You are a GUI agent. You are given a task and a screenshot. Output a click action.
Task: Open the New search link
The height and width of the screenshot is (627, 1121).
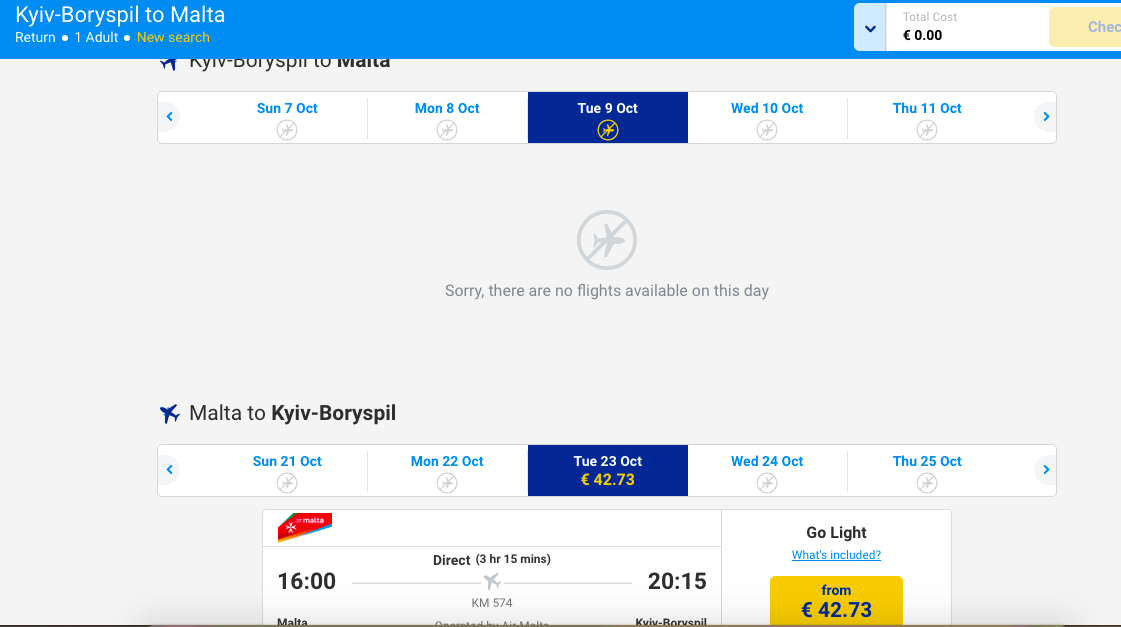(x=173, y=37)
